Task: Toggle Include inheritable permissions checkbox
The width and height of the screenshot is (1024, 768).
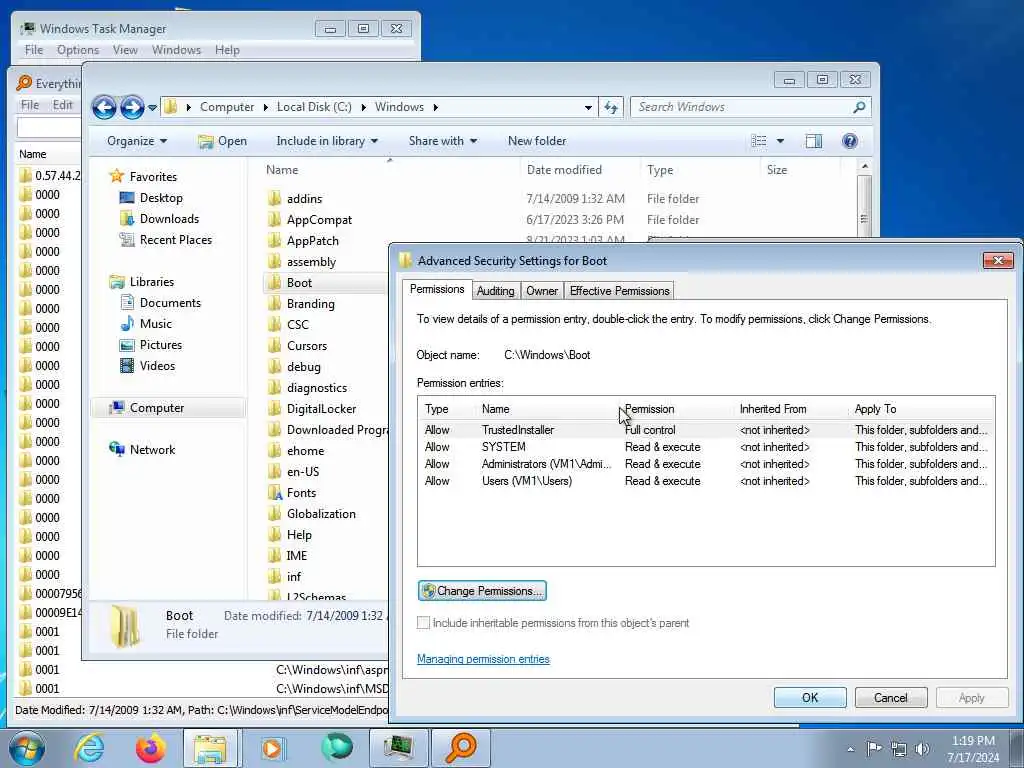Action: (x=423, y=623)
